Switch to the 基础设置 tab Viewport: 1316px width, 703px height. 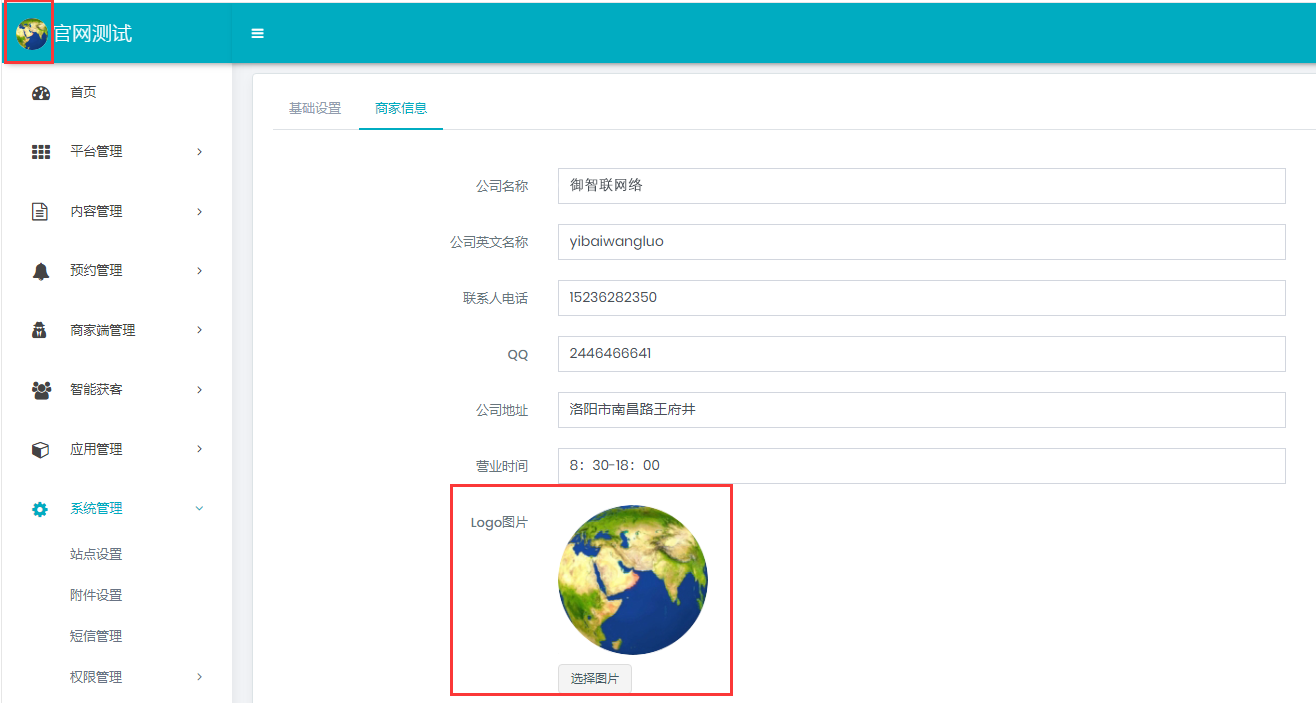315,108
